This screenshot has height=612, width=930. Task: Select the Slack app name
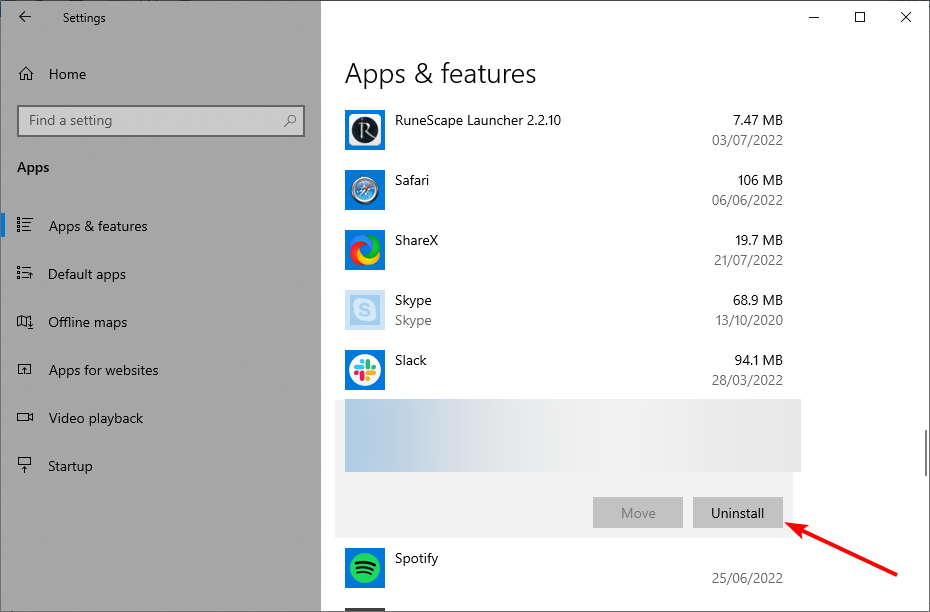[x=410, y=360]
